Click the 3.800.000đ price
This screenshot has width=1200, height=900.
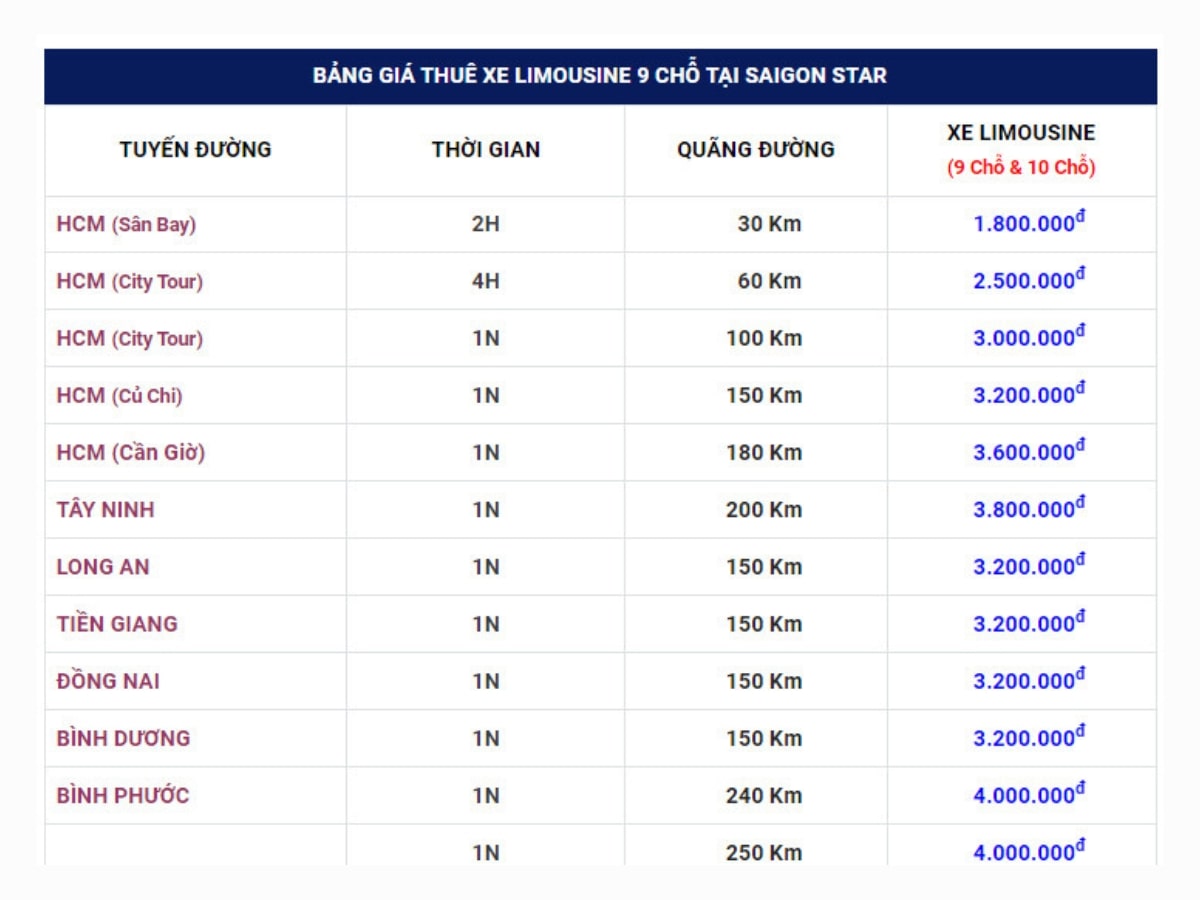click(1029, 508)
